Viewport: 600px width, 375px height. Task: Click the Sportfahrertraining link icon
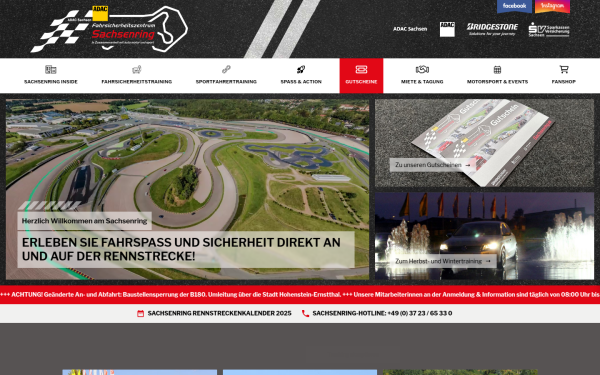pos(226,69)
